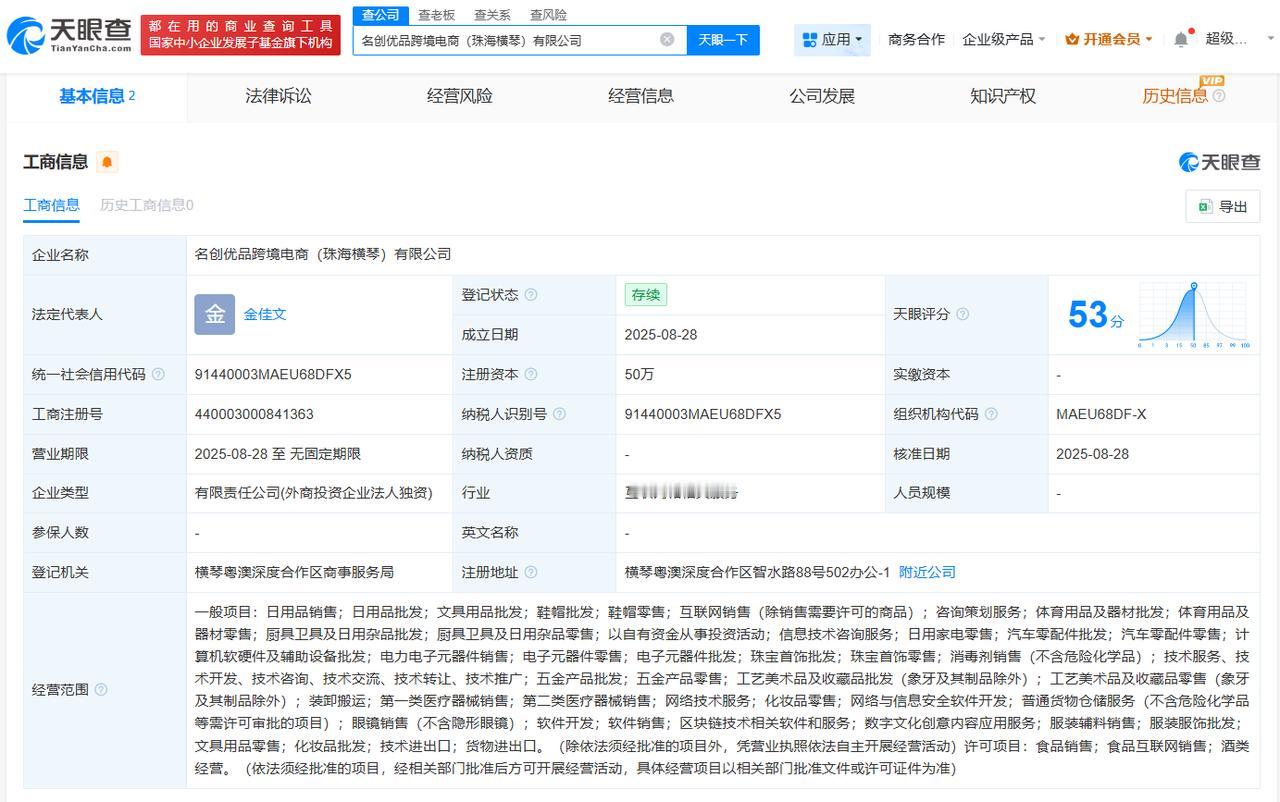Select the credit code 91440003MAEU68DFX5 beside 统一社会信用代码
This screenshot has width=1280, height=802.
tap(273, 374)
